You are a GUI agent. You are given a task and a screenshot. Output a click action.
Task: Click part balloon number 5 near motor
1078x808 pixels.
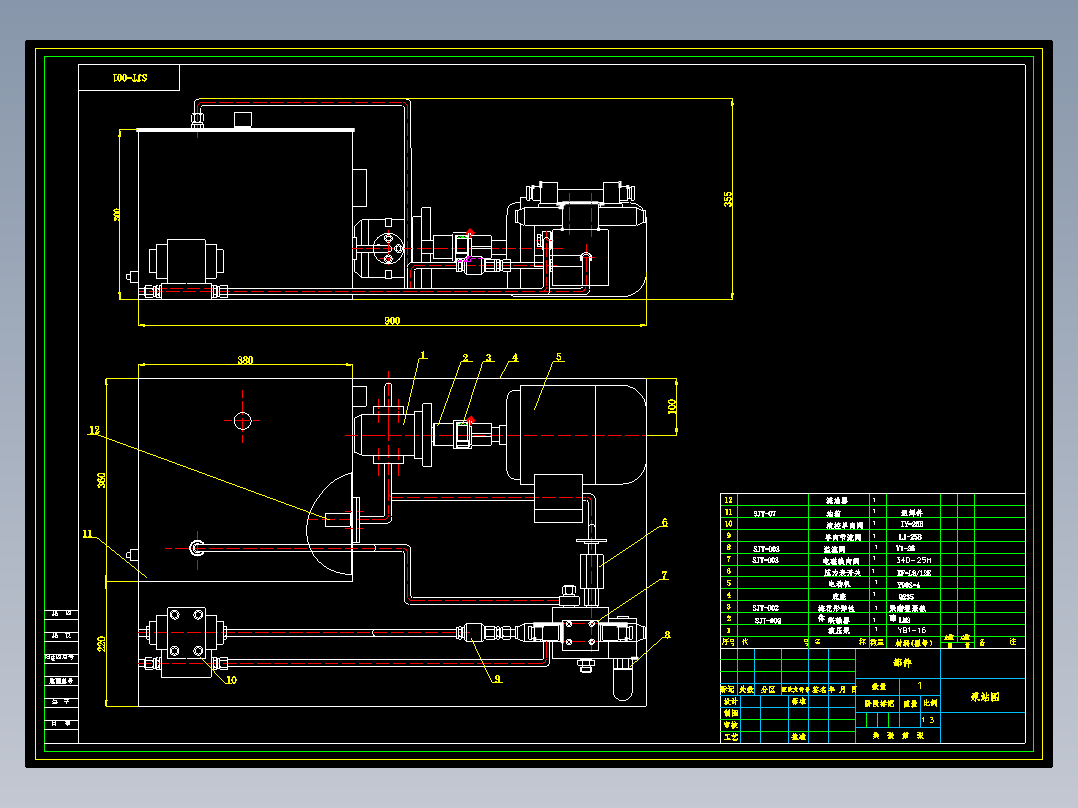coord(559,357)
